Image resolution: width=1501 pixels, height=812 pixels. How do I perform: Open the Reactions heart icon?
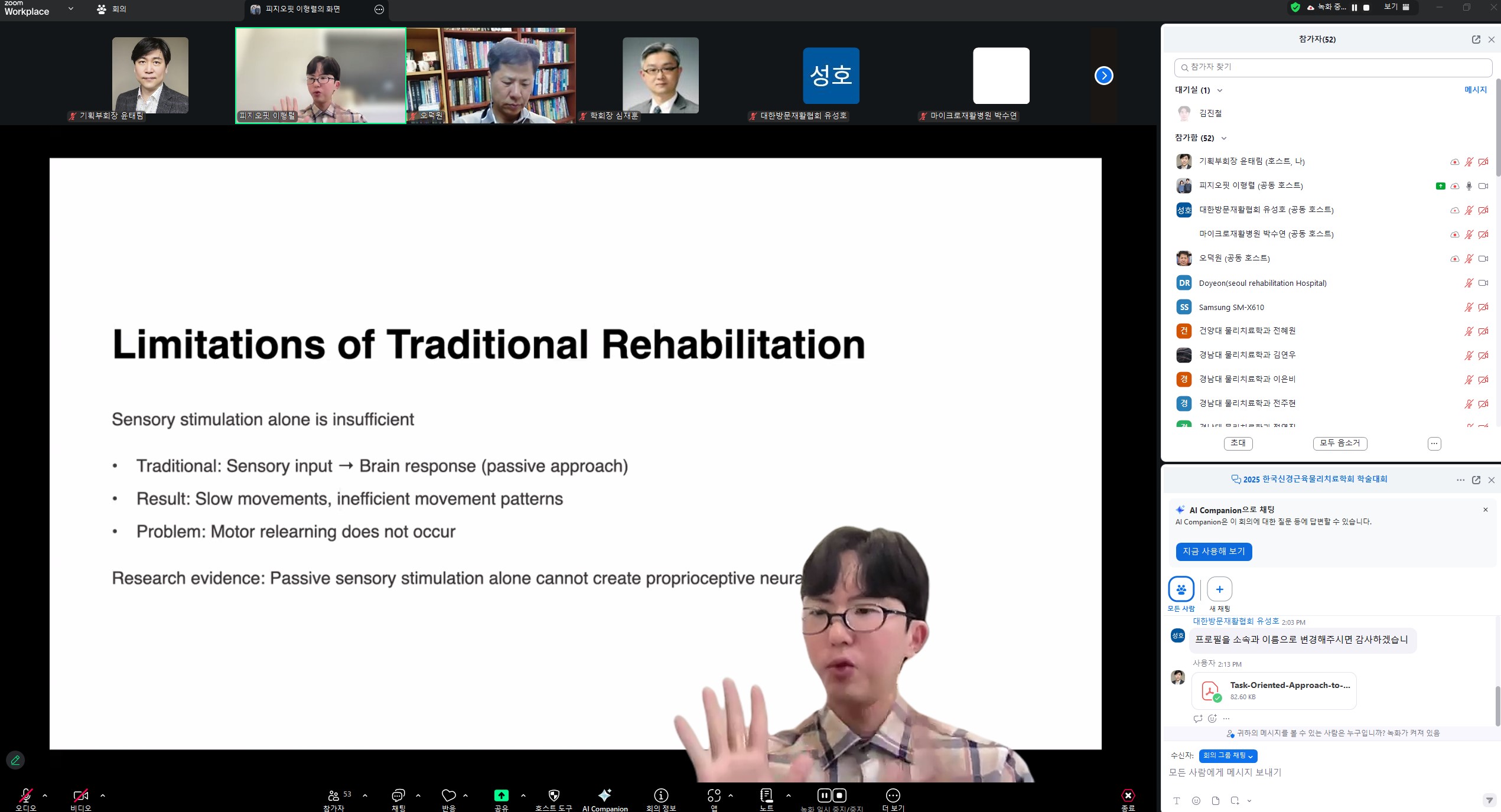tap(448, 795)
